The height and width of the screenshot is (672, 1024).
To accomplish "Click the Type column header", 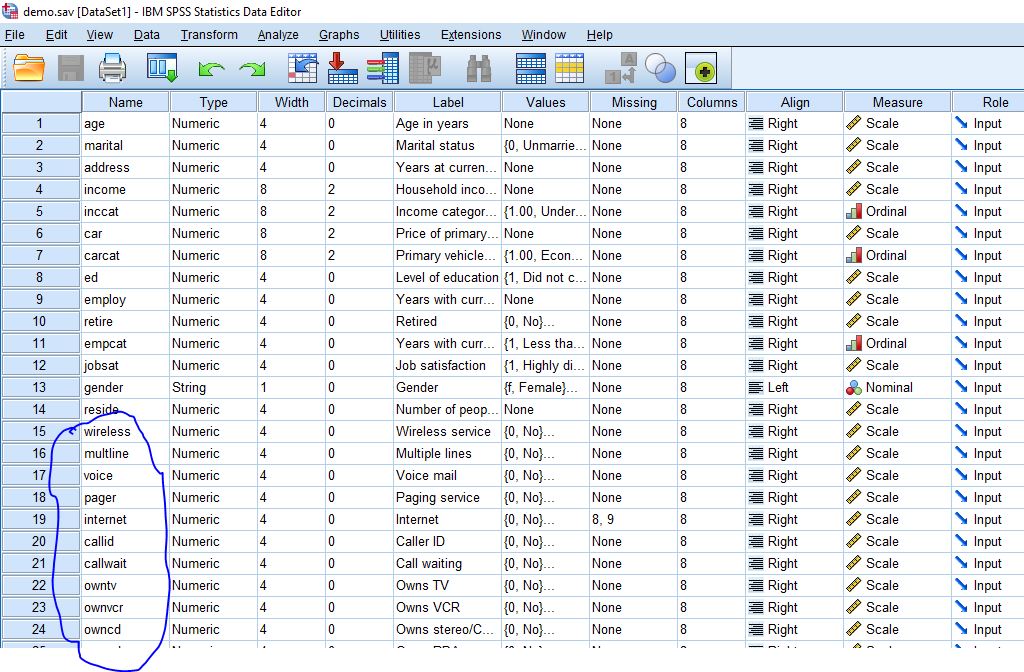I will (x=214, y=102).
